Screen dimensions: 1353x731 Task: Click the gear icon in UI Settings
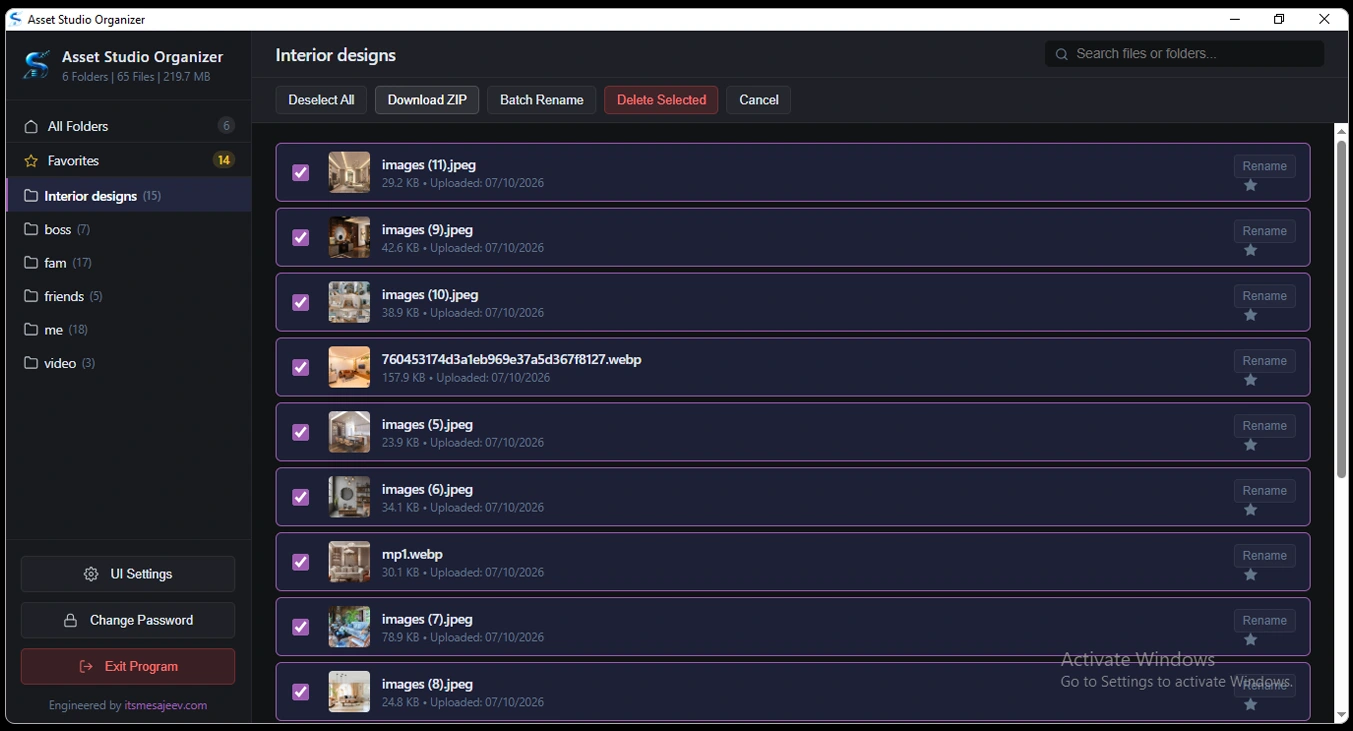tap(91, 574)
